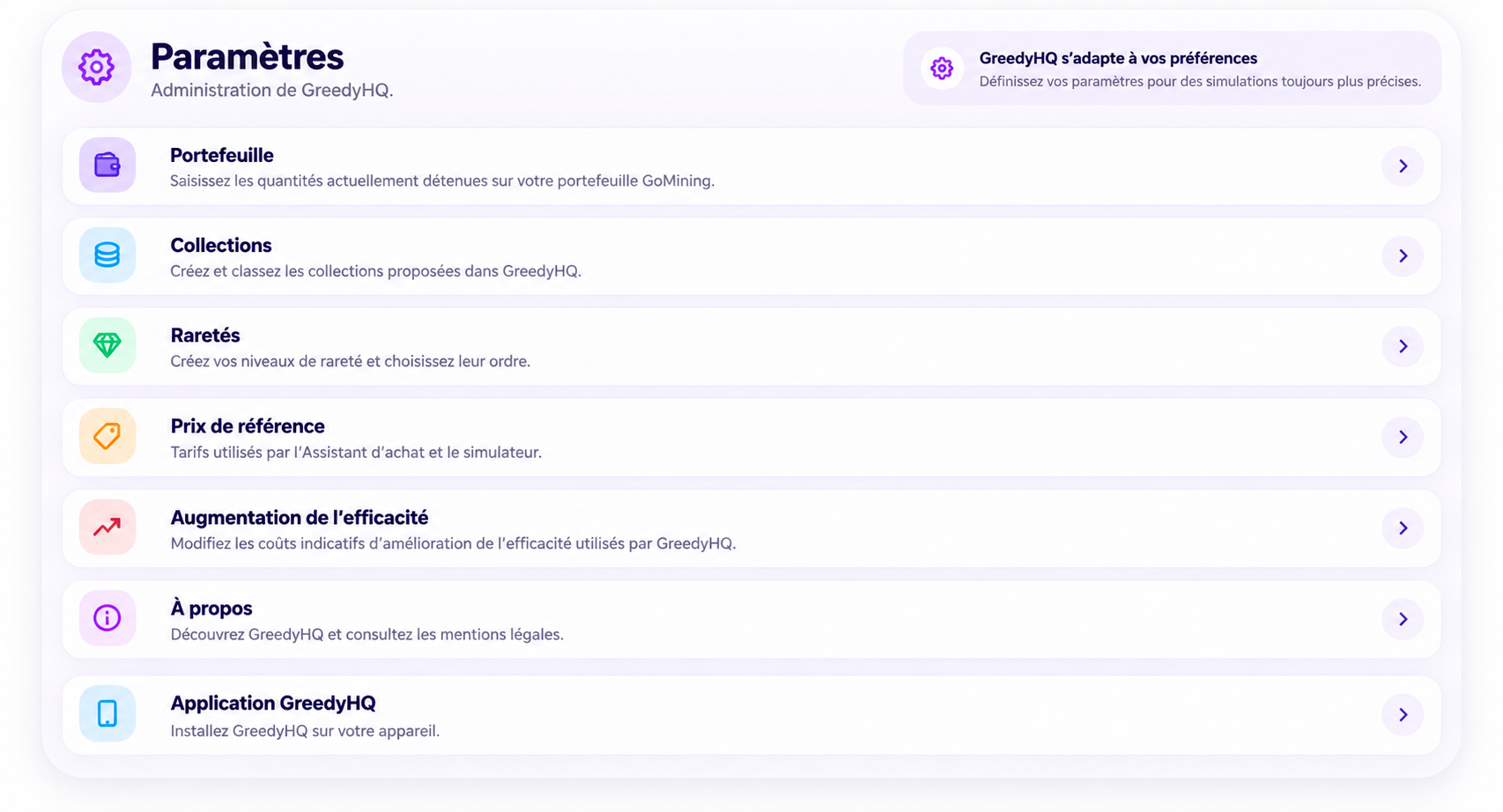Image resolution: width=1503 pixels, height=812 pixels.
Task: Click the 'Administration de GreedyHQ.' subtitle
Action: [271, 91]
